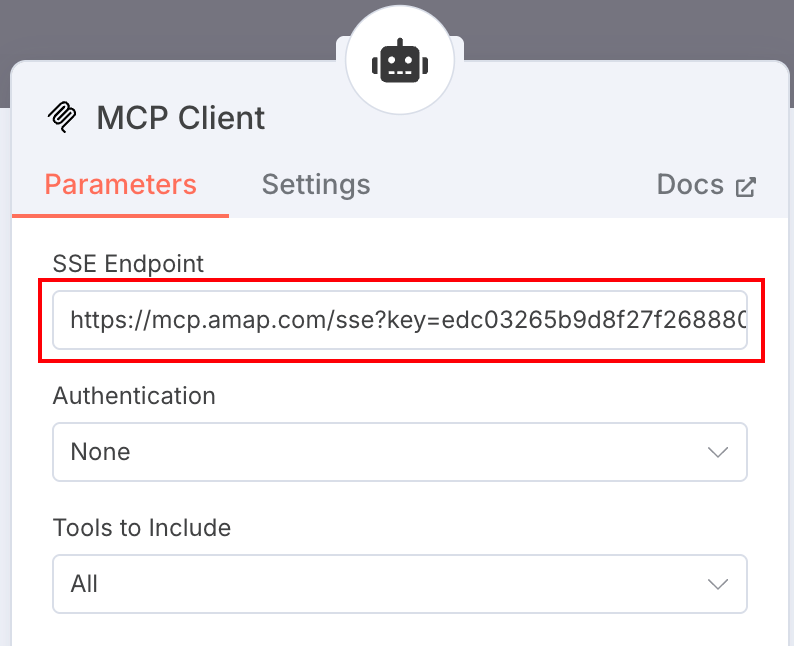Expand the Tools to Include dropdown
The width and height of the screenshot is (794, 646).
coord(400,584)
